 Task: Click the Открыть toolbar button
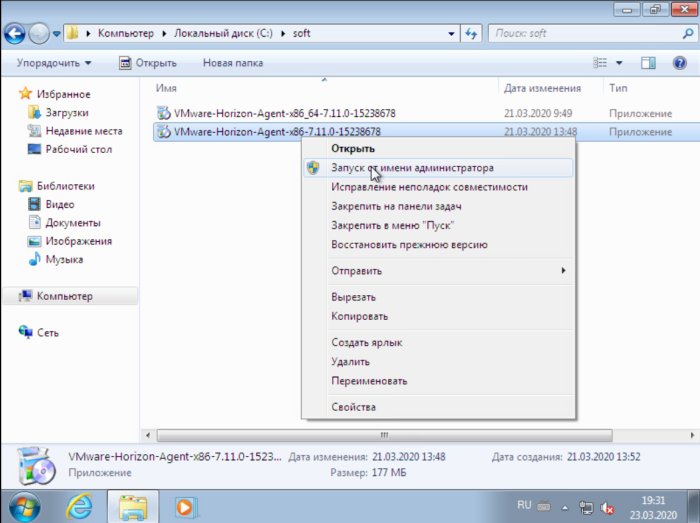point(148,63)
